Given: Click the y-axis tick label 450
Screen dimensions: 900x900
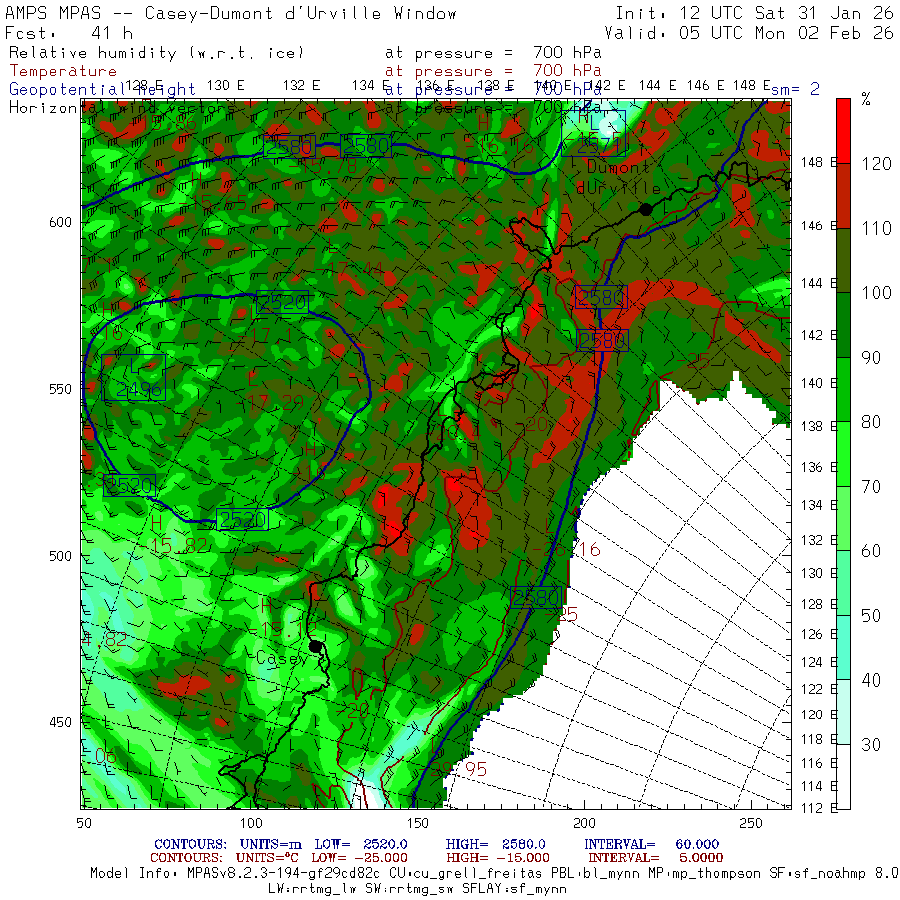Looking at the screenshot, I should click(x=60, y=722).
